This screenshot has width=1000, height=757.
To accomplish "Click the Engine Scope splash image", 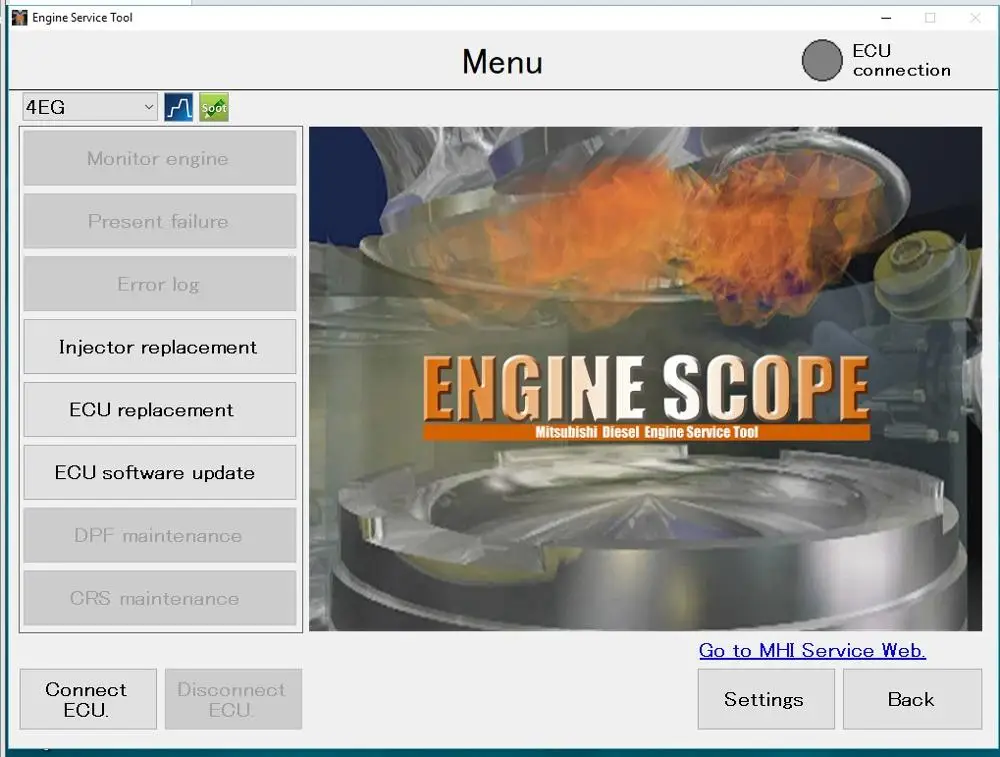I will coord(645,379).
